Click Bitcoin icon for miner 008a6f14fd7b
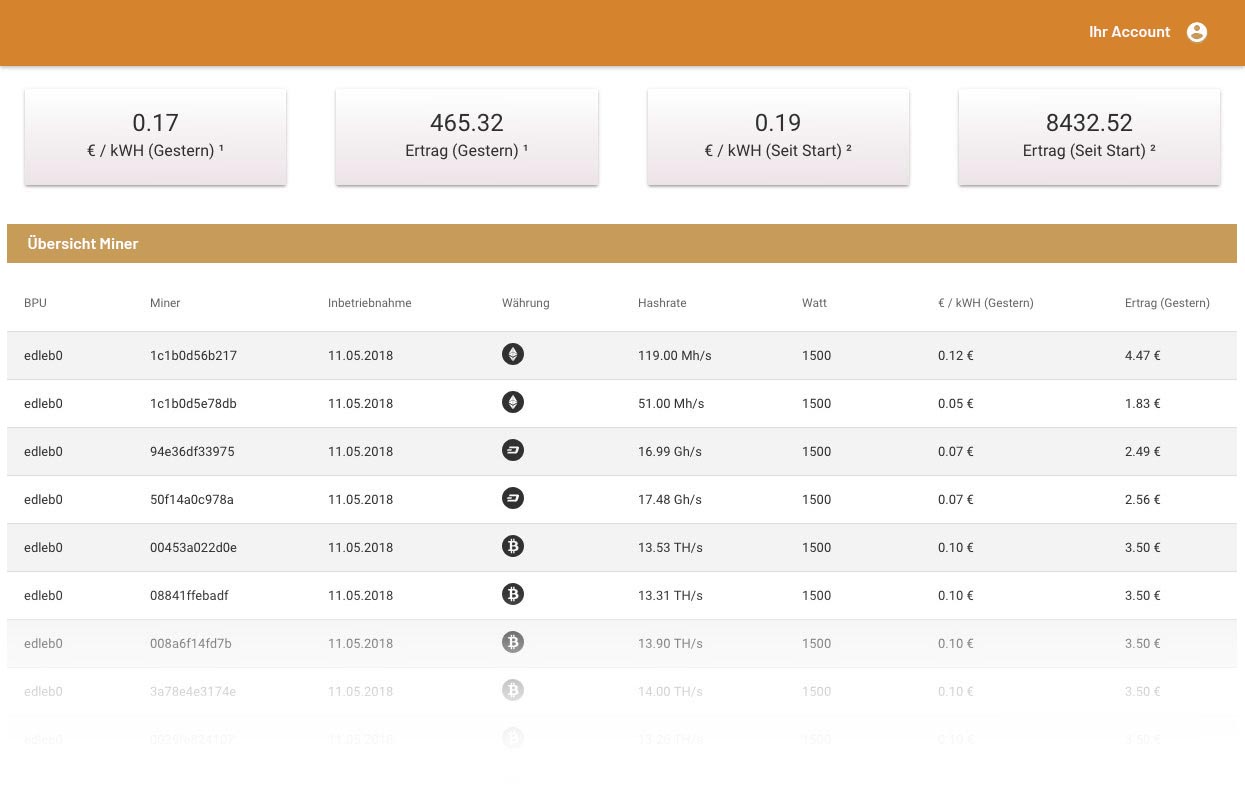This screenshot has height=807, width=1245. point(513,643)
